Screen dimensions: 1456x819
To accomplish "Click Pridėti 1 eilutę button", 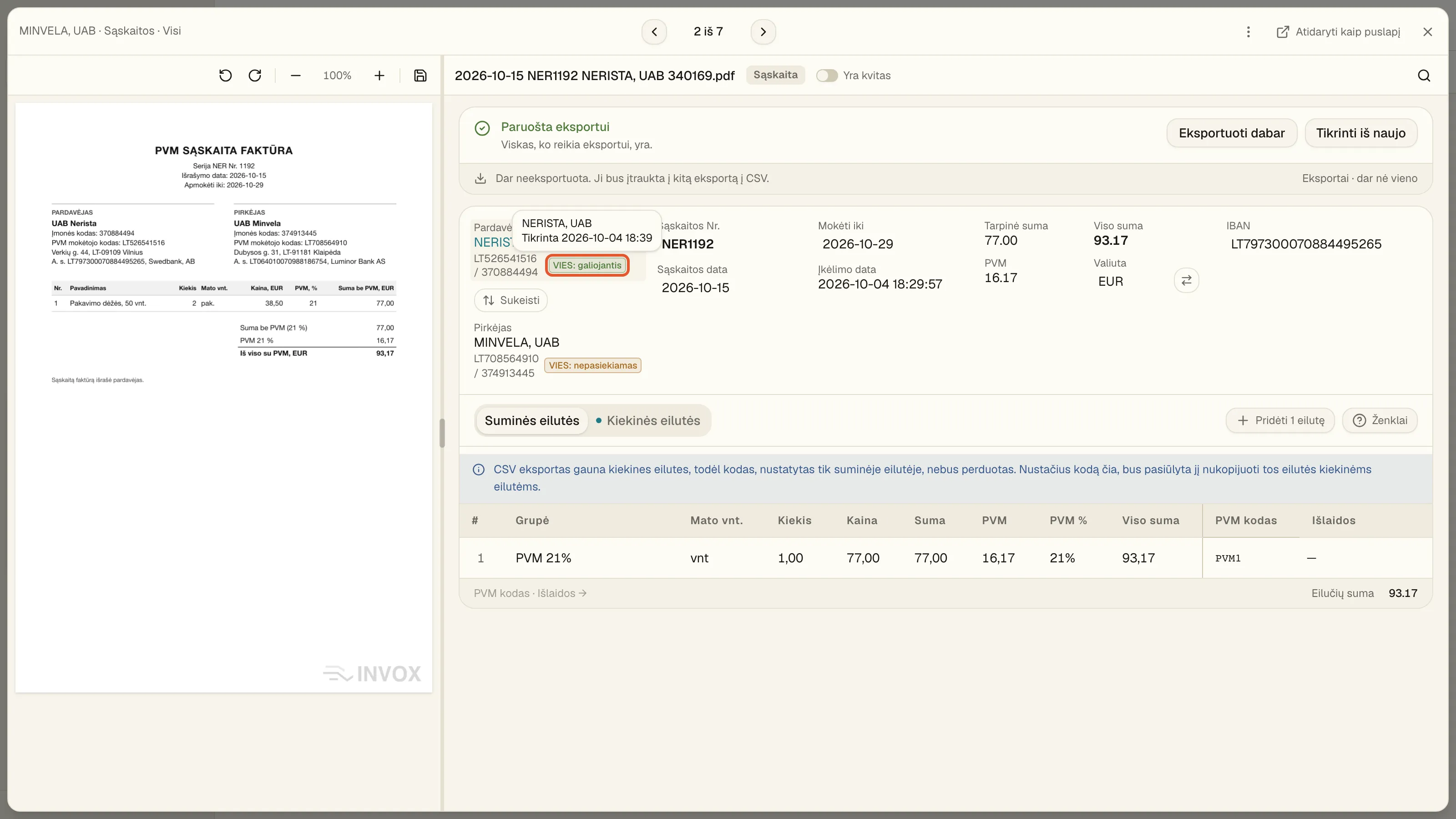I will pos(1280,420).
